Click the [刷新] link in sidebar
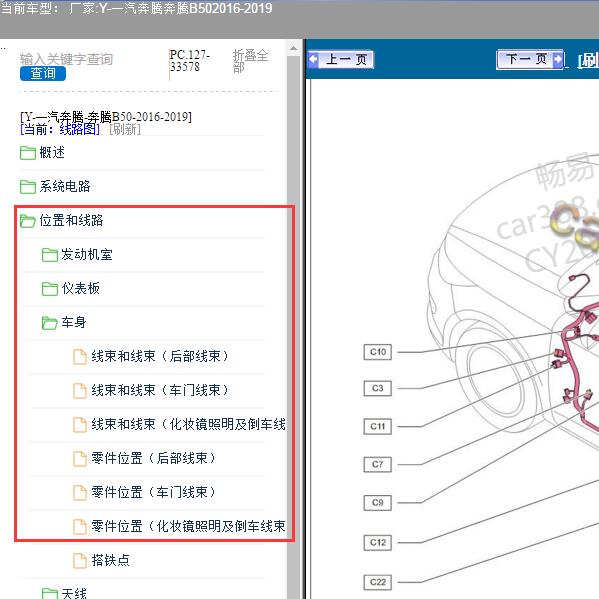 pyautogui.click(x=125, y=129)
